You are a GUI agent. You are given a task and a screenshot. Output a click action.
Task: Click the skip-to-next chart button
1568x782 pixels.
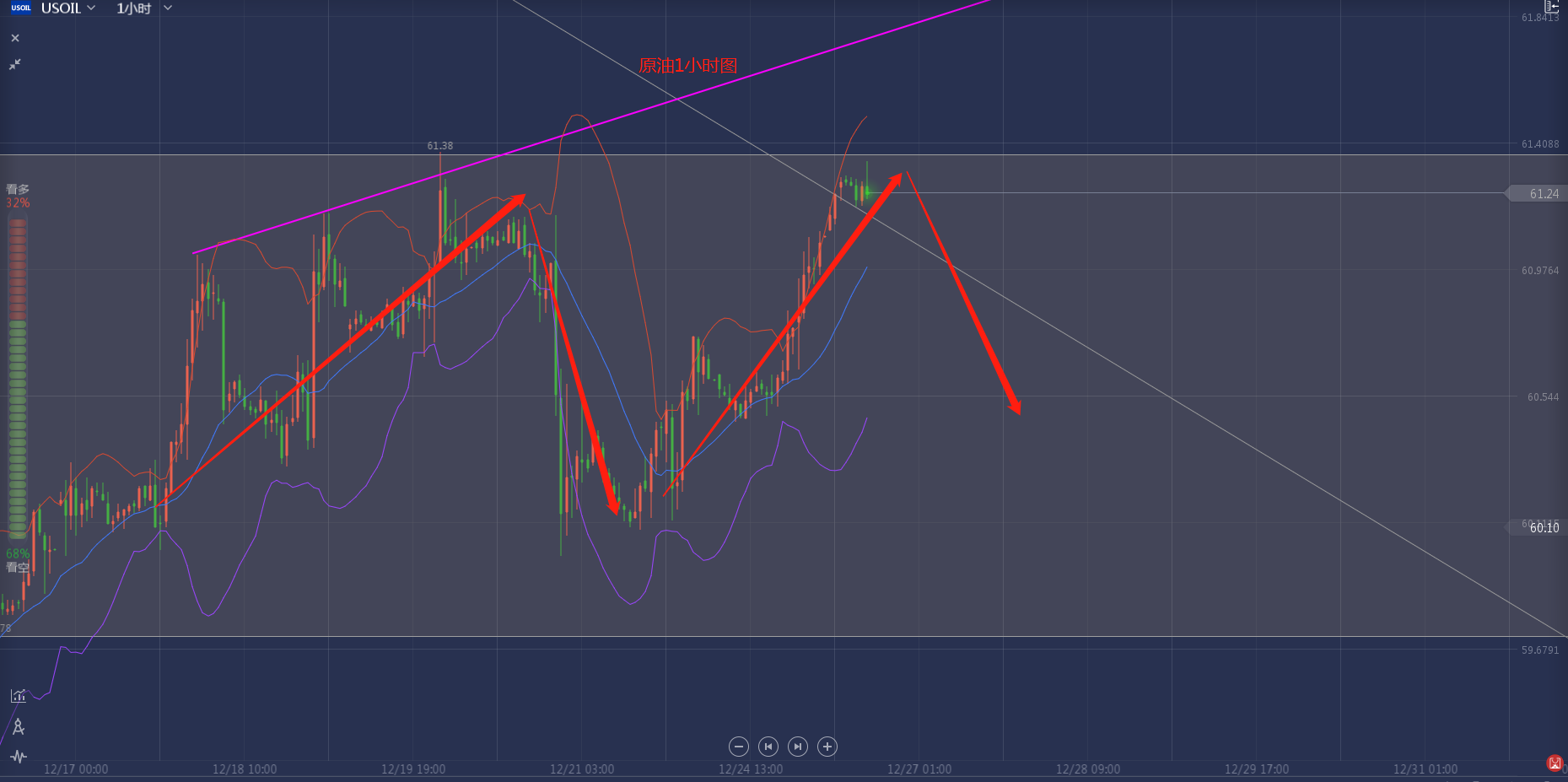click(798, 747)
